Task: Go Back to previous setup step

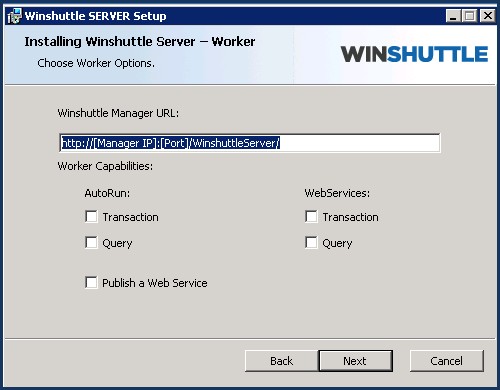Action: click(x=282, y=361)
